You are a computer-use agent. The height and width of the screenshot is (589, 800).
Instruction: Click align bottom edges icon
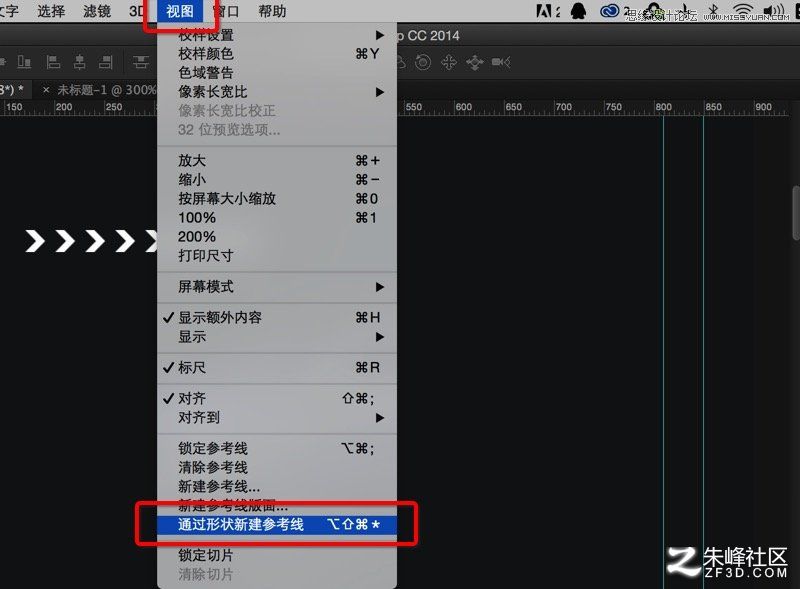[24, 62]
